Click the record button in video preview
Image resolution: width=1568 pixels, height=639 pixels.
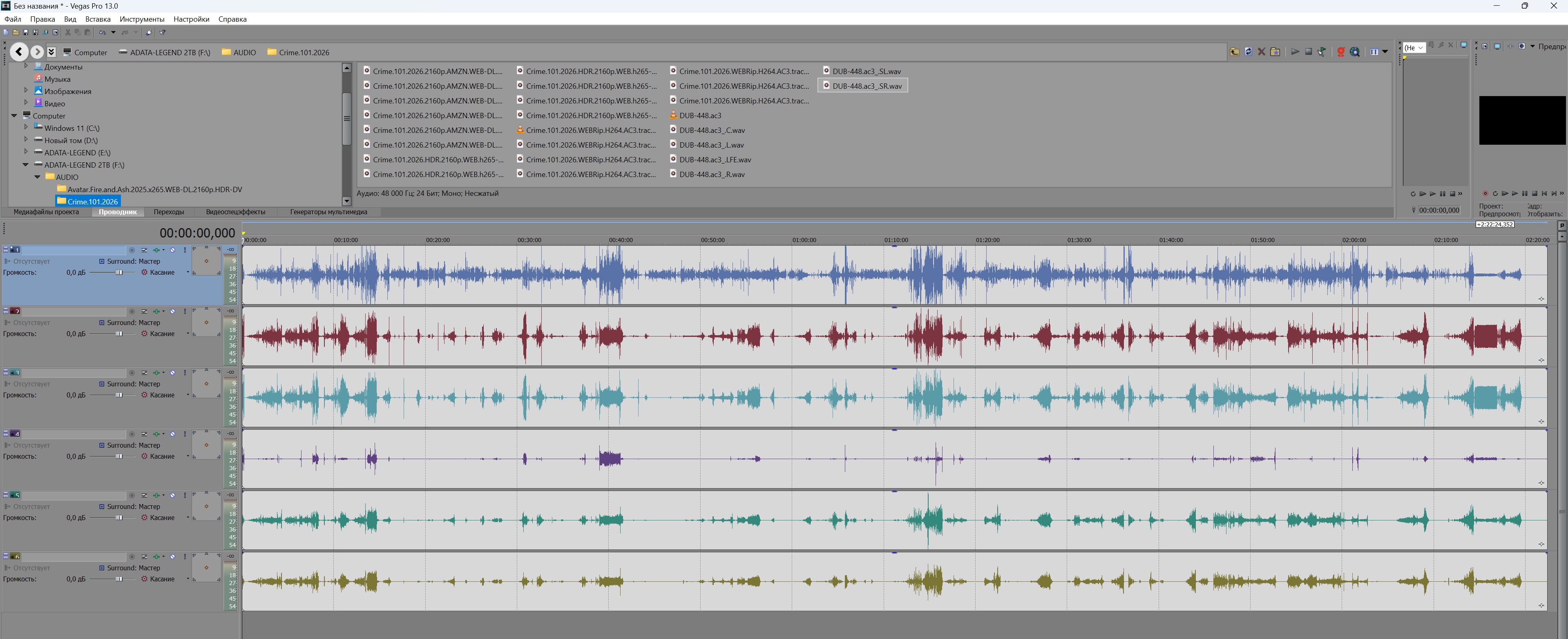(x=1485, y=194)
